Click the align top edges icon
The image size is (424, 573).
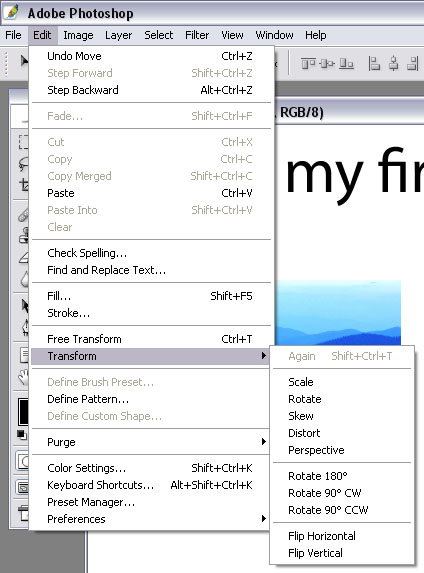pyautogui.click(x=308, y=64)
